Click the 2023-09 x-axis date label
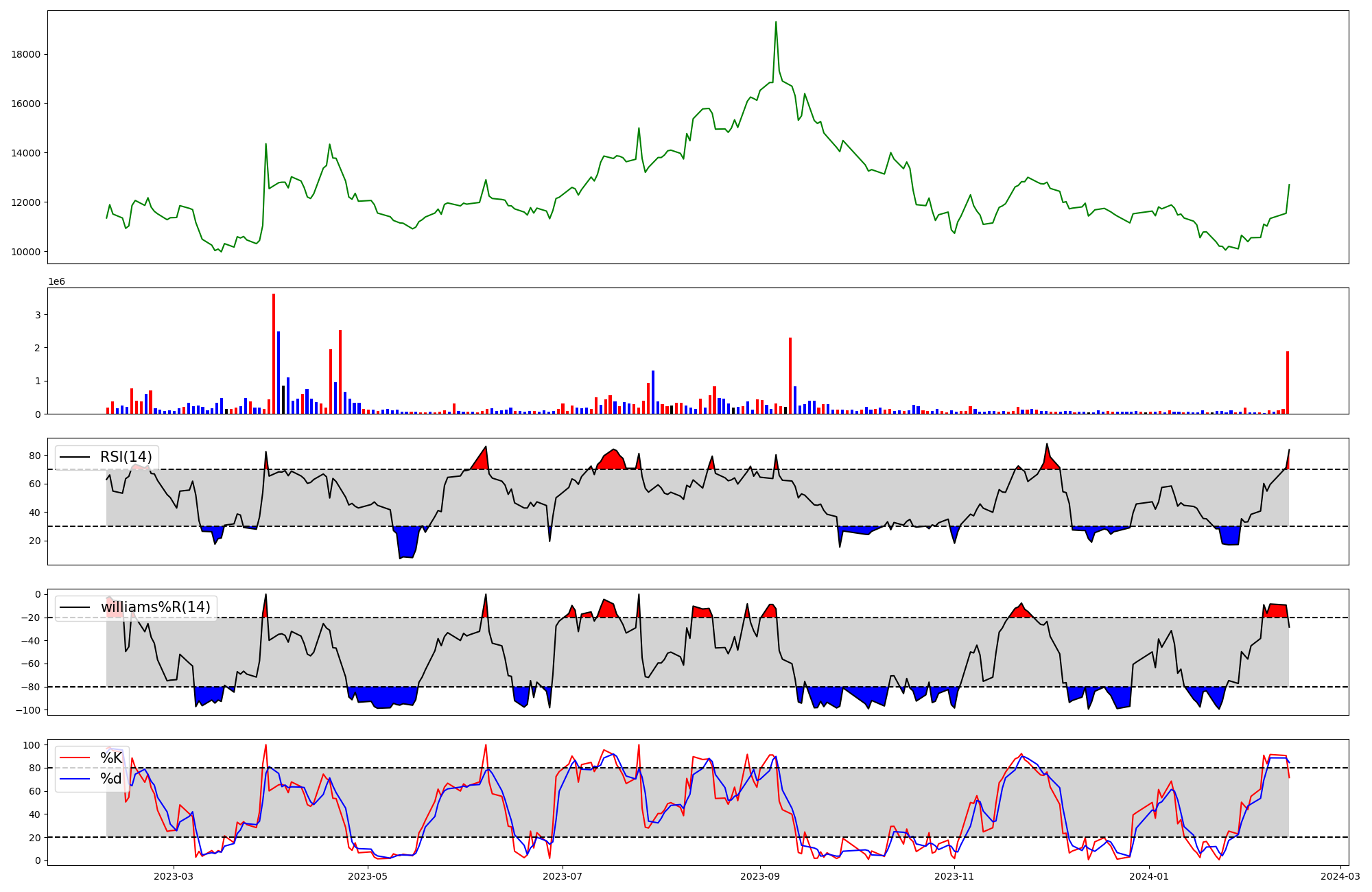The width and height of the screenshot is (1372, 892). point(760,876)
